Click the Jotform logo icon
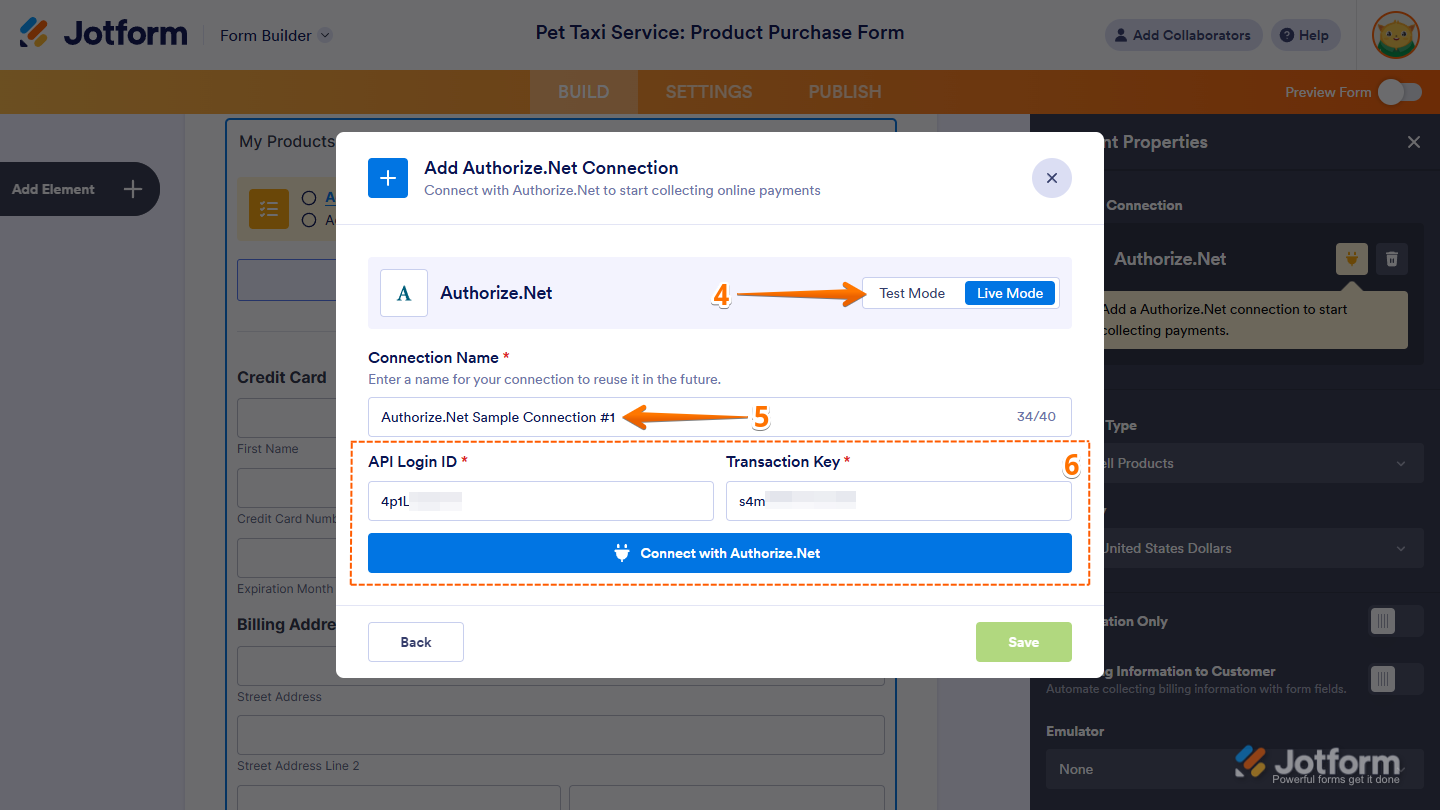1440x810 pixels. point(34,34)
